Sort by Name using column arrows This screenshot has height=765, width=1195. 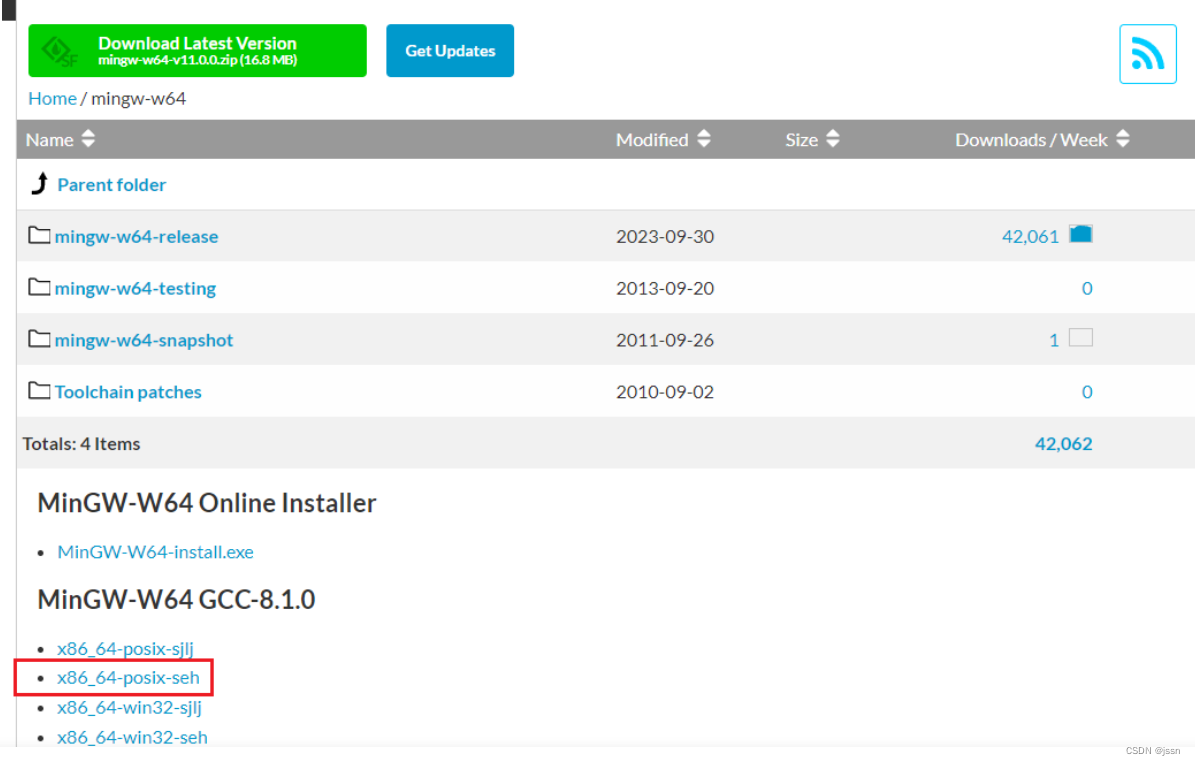88,139
